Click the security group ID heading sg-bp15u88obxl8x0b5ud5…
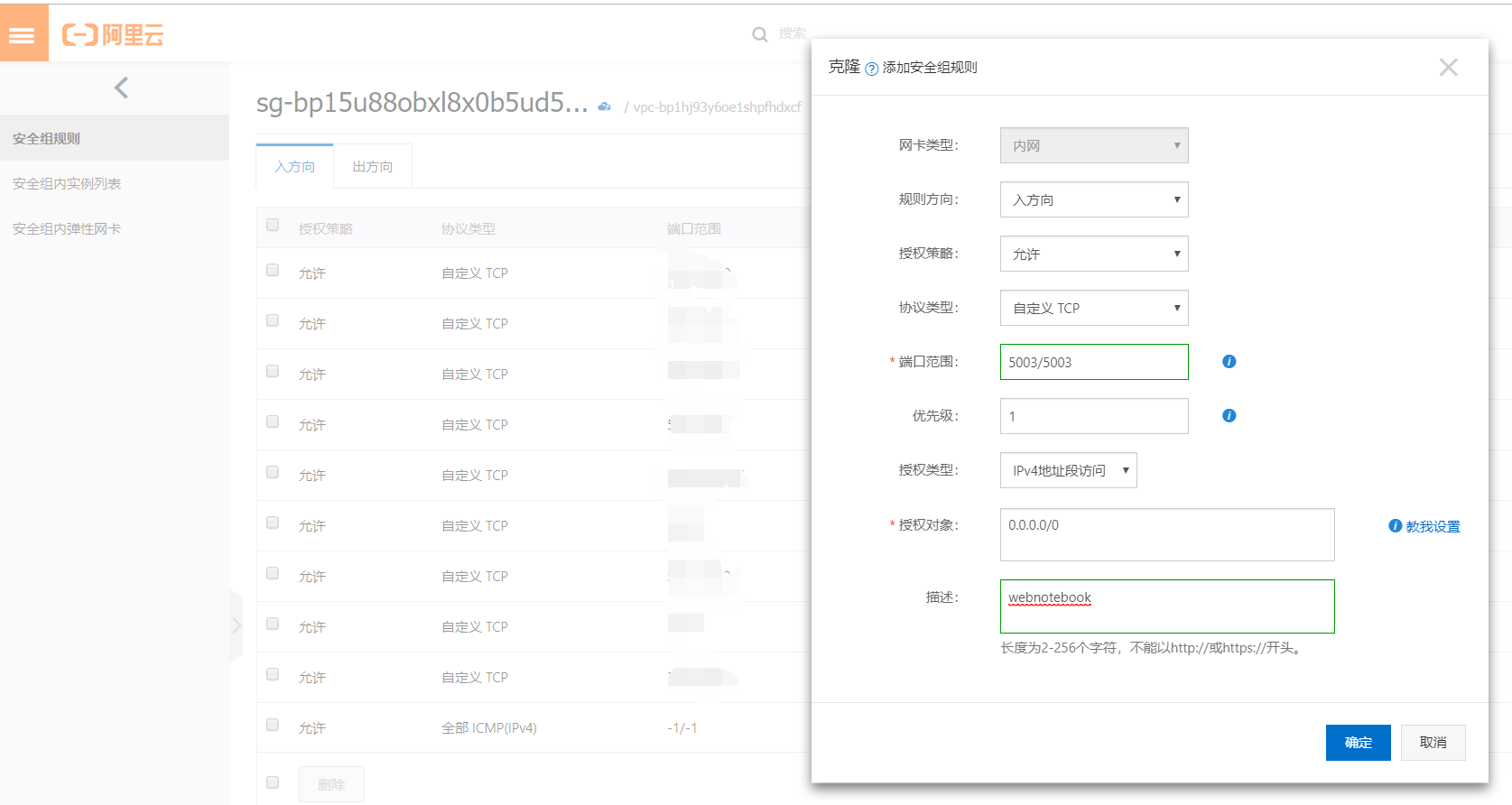The width and height of the screenshot is (1512, 805). point(422,103)
